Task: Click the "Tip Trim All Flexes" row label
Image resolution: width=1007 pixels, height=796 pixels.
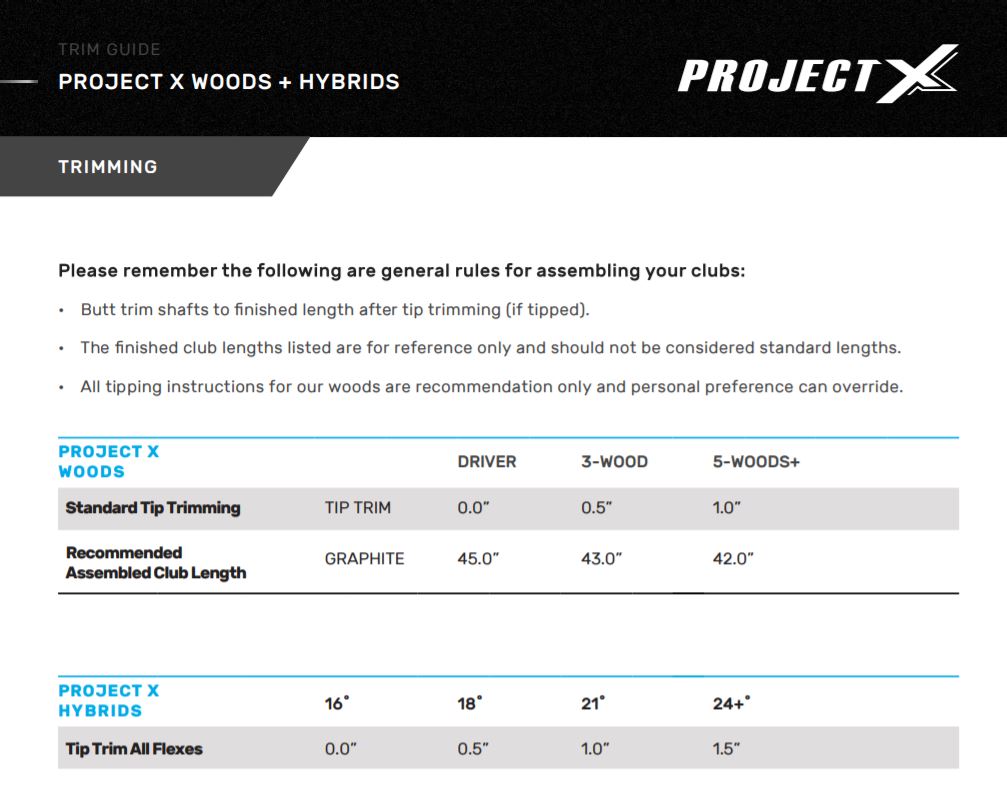Action: 134,748
